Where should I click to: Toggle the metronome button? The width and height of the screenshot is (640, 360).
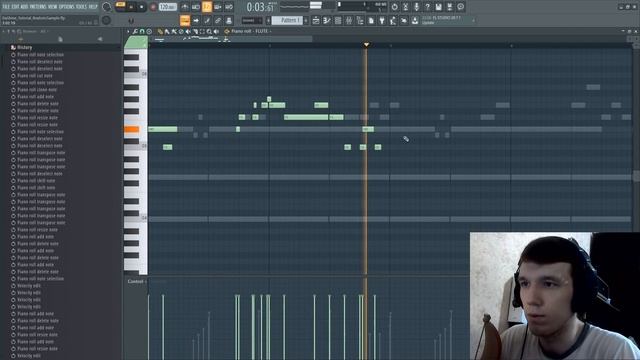point(184,7)
